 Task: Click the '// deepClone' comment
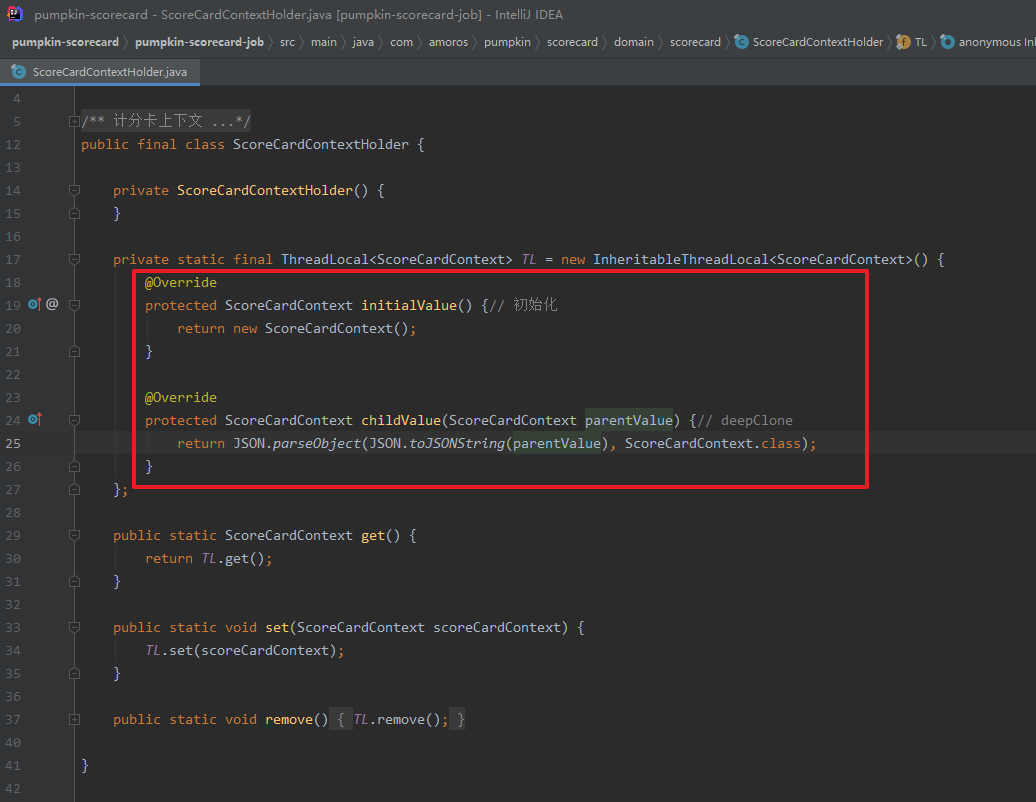[x=745, y=420]
